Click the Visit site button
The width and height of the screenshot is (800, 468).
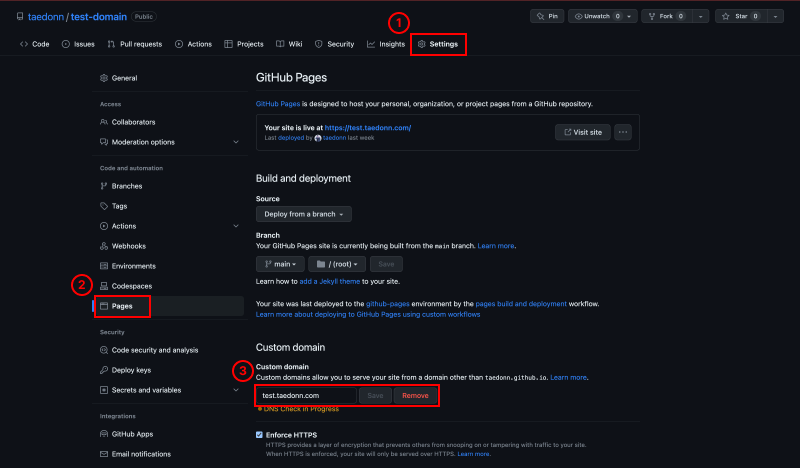pyautogui.click(x=583, y=132)
